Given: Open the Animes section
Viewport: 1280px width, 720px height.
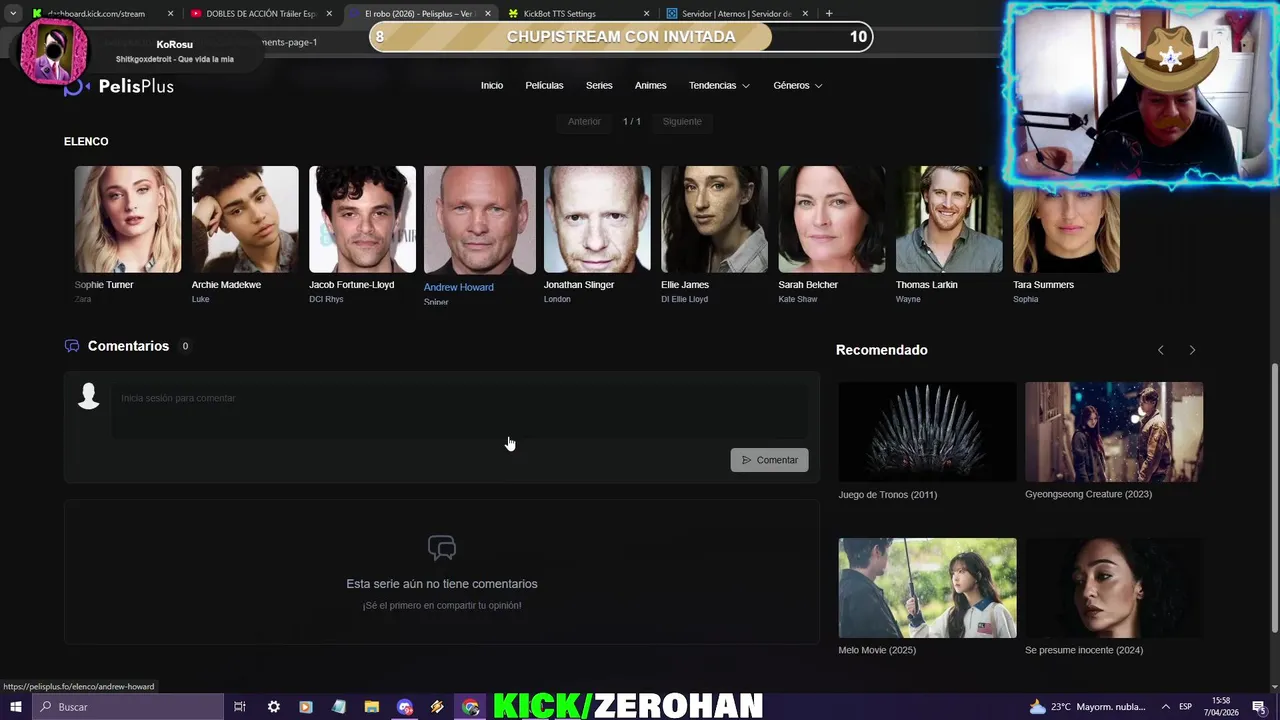Looking at the screenshot, I should (650, 86).
